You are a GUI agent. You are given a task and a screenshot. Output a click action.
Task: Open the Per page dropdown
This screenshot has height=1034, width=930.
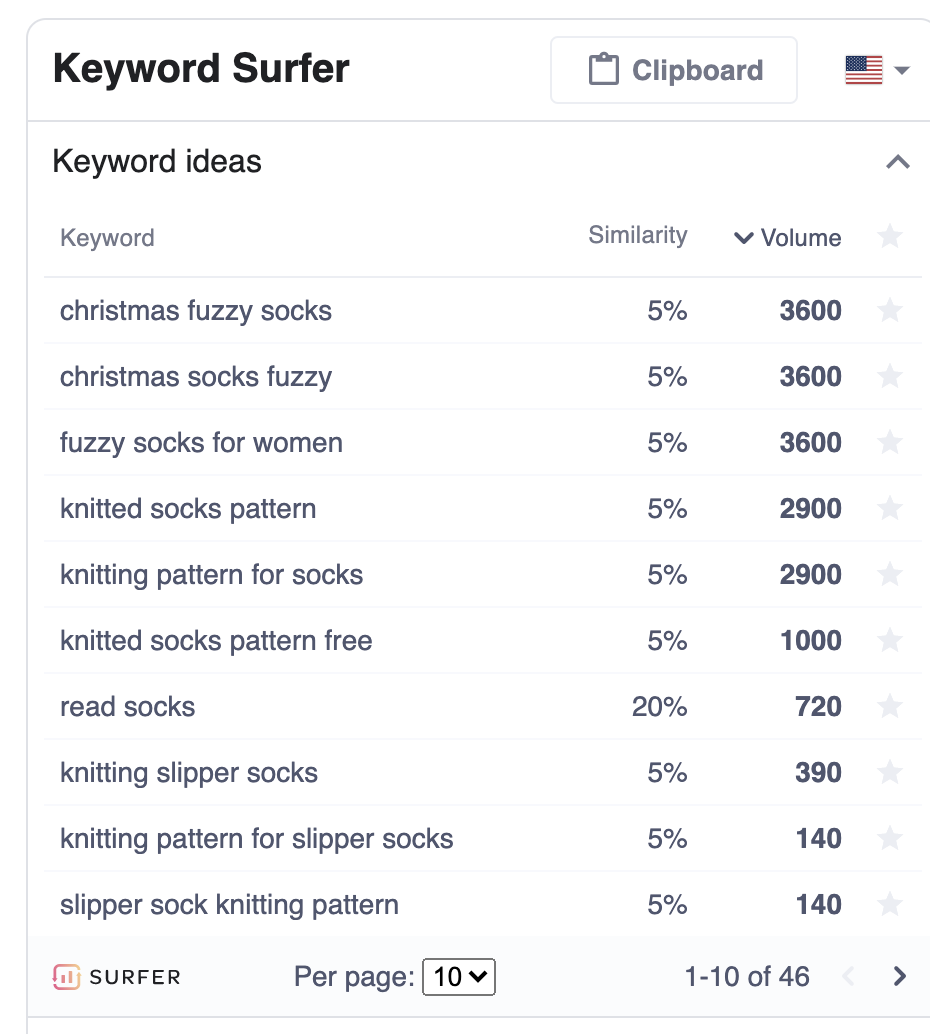(x=459, y=977)
